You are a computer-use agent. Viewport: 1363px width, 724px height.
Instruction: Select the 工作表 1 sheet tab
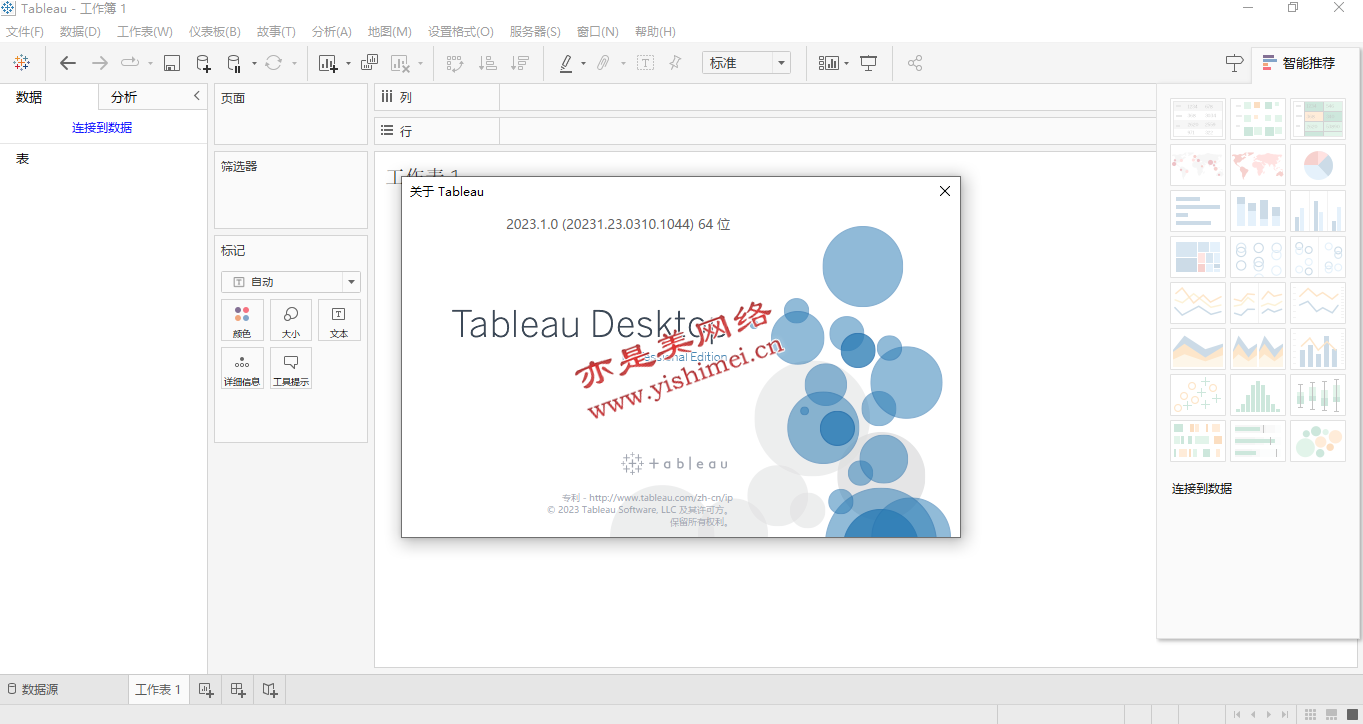pyautogui.click(x=158, y=689)
